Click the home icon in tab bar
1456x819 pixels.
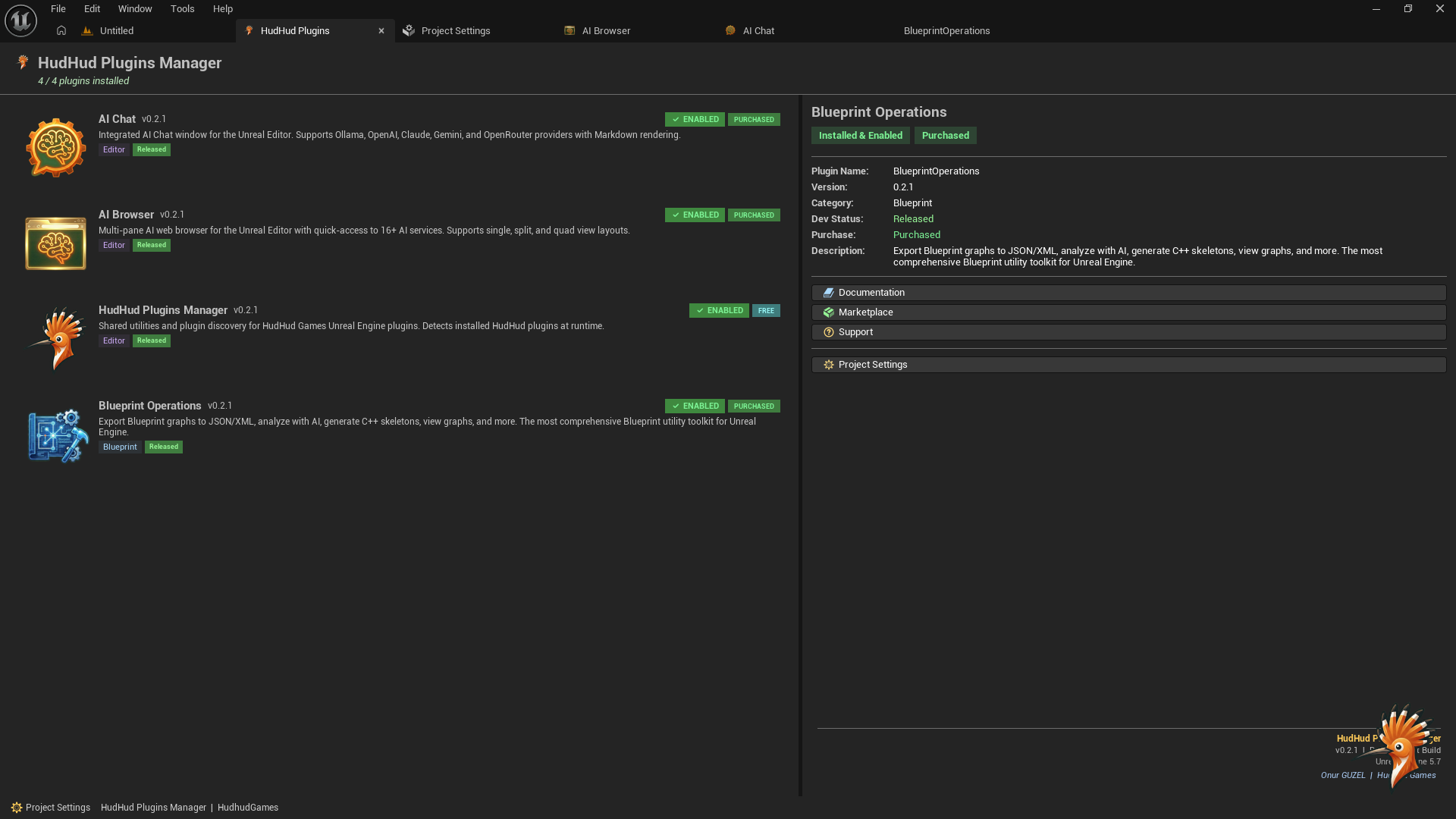(61, 31)
